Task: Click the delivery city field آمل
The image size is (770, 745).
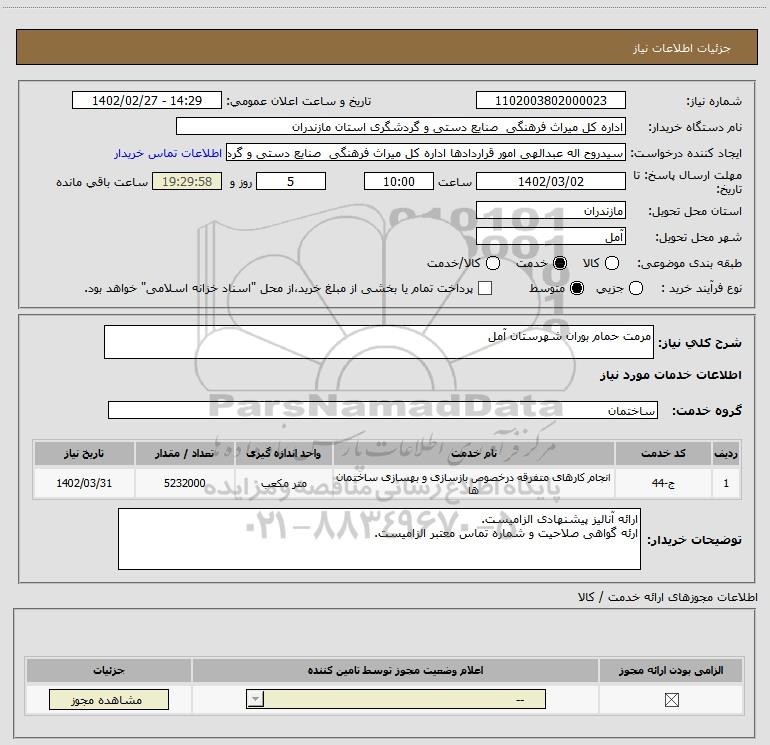Action: (x=550, y=237)
